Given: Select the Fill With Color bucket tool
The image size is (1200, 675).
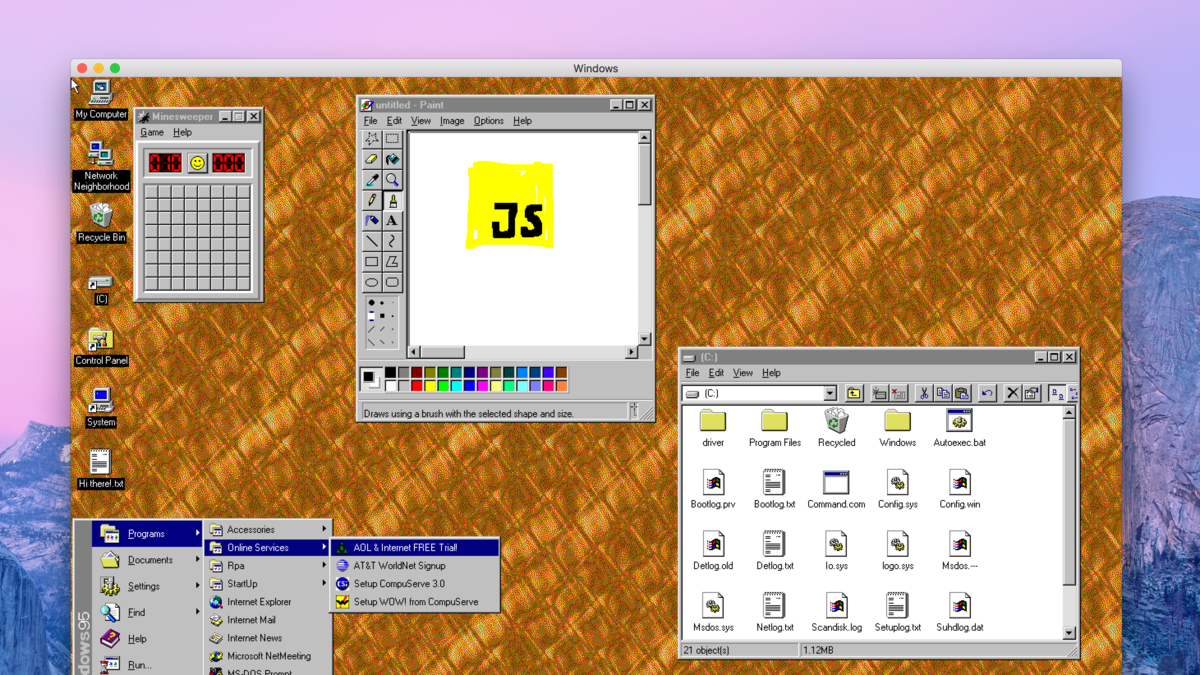Looking at the screenshot, I should [x=392, y=159].
